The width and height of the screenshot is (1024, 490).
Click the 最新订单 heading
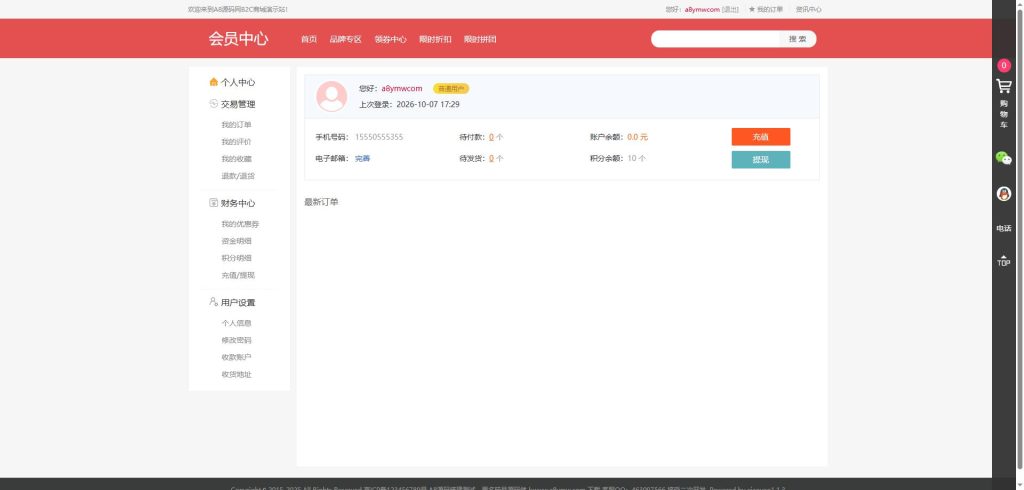[321, 202]
